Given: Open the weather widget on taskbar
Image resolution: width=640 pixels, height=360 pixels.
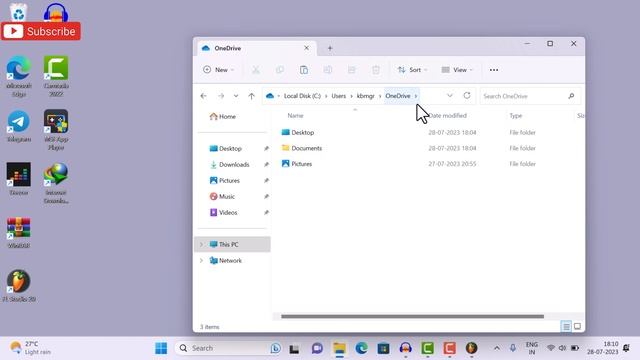Looking at the screenshot, I should click(x=31, y=348).
